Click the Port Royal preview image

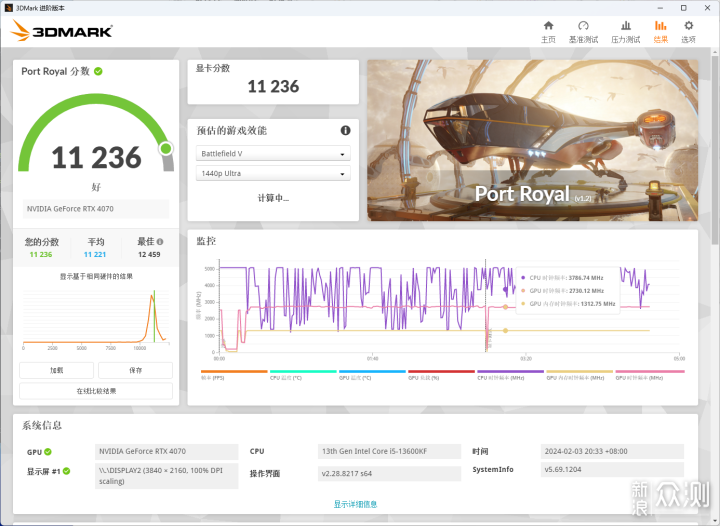(532, 140)
